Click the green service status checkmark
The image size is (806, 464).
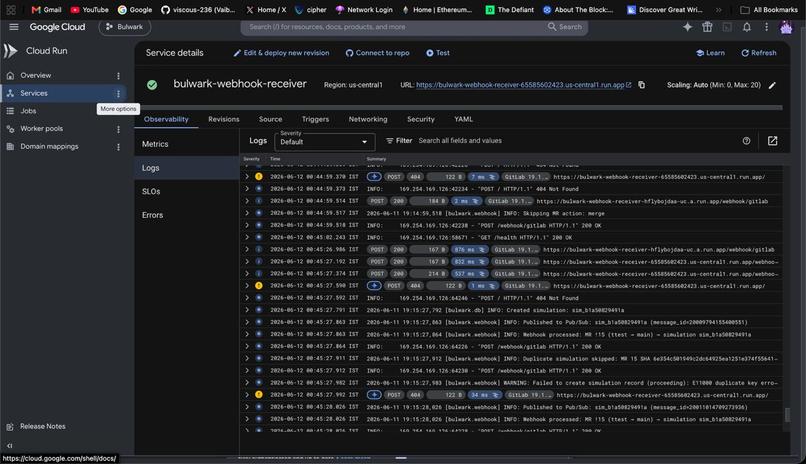[x=152, y=85]
